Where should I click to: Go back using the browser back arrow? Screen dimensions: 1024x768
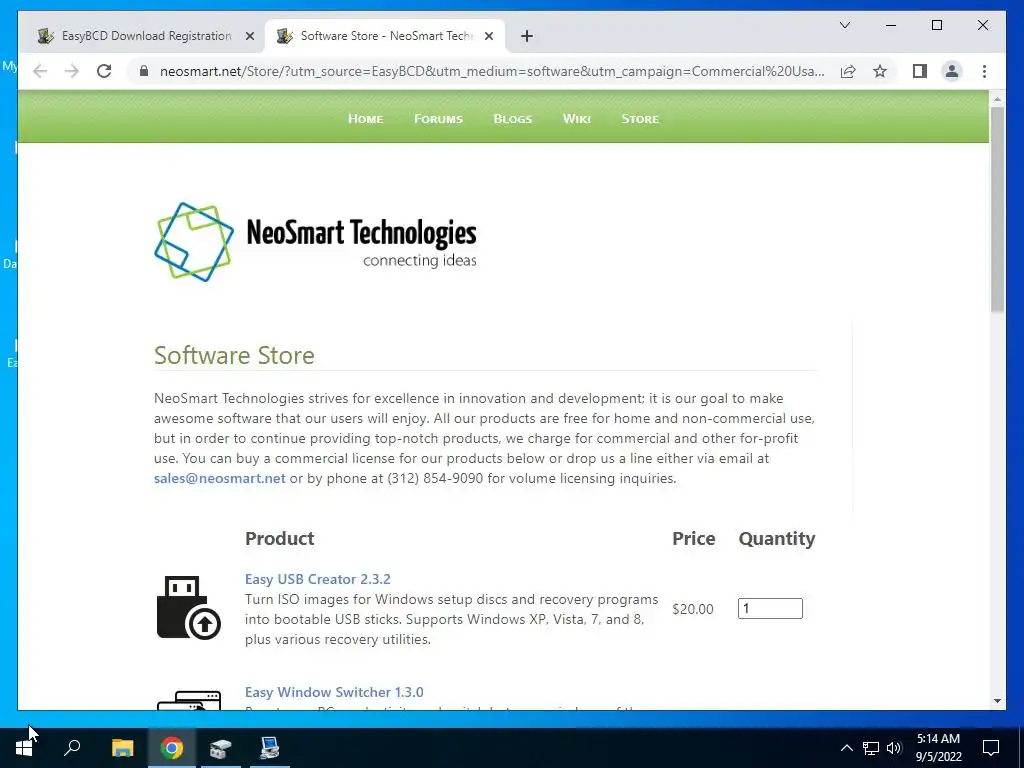pyautogui.click(x=40, y=71)
